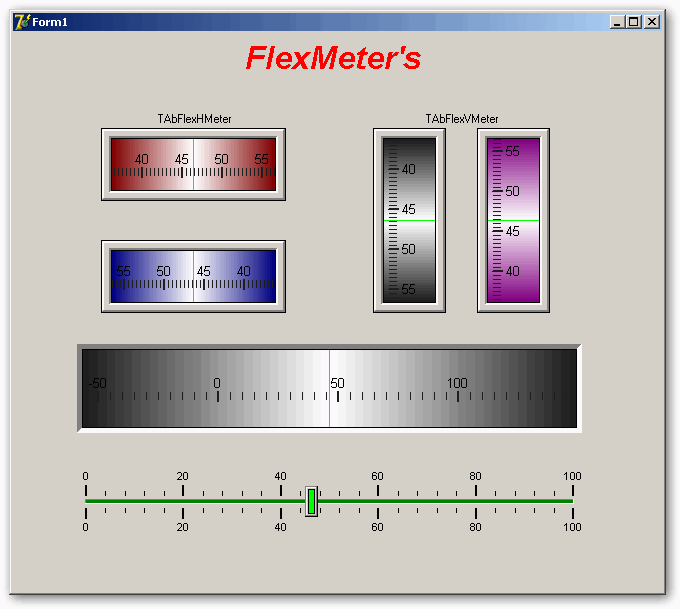Image resolution: width=680 pixels, height=609 pixels.
Task: Click the 80 label above the slider
Action: [475, 476]
